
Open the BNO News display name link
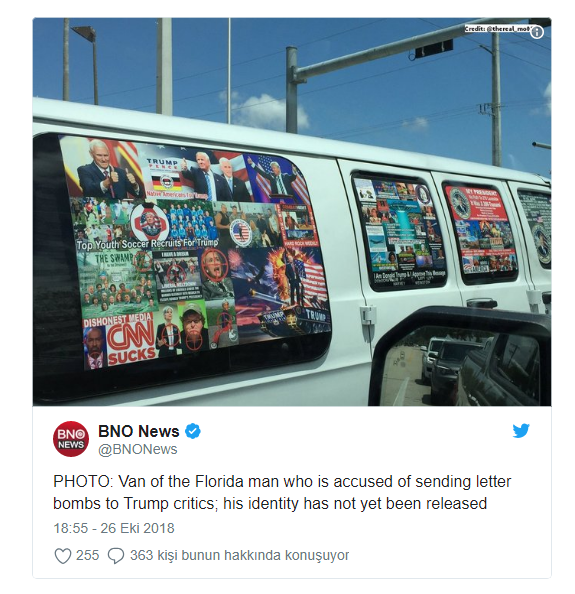(x=139, y=431)
